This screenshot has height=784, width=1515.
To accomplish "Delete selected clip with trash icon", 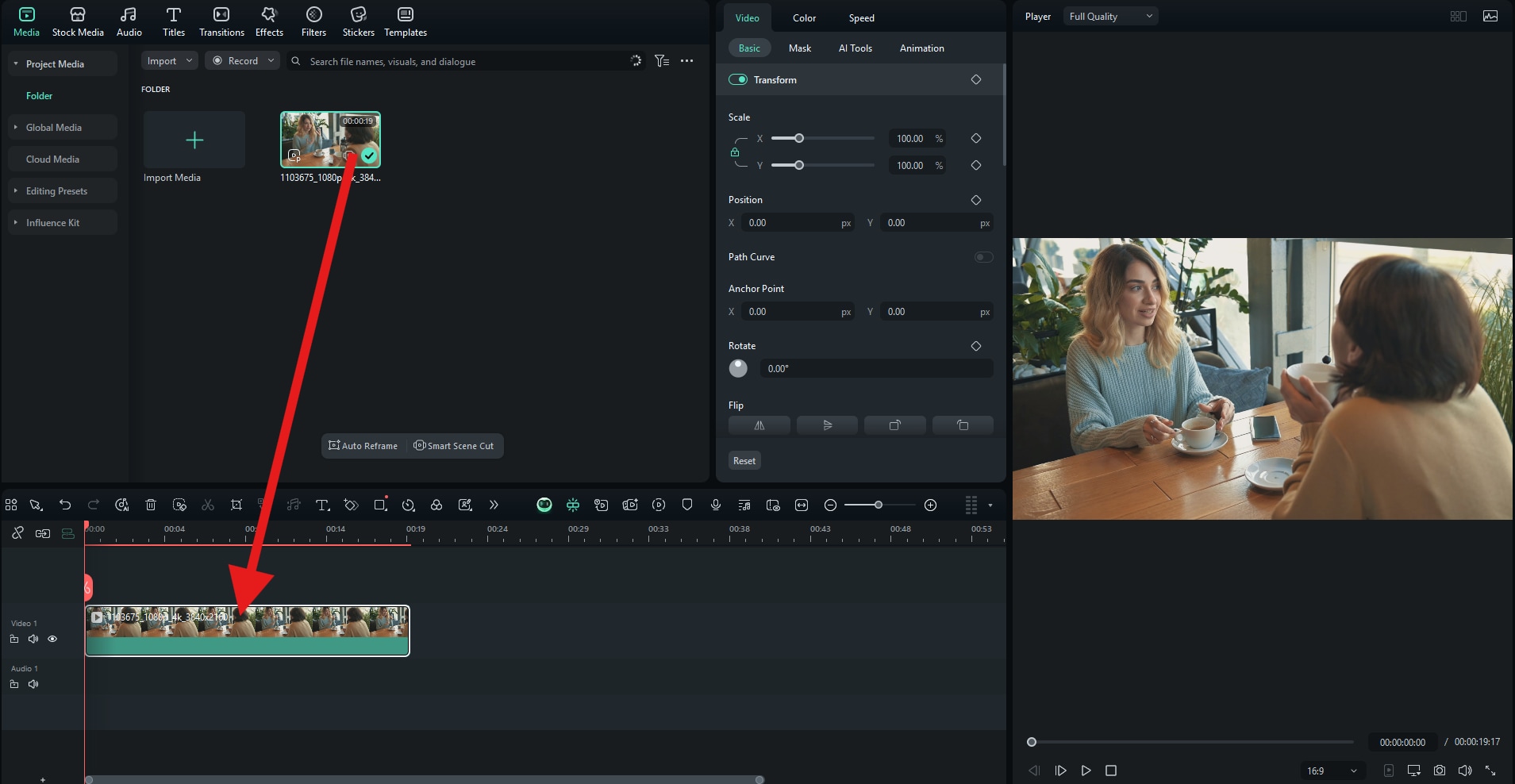I will pyautogui.click(x=151, y=505).
